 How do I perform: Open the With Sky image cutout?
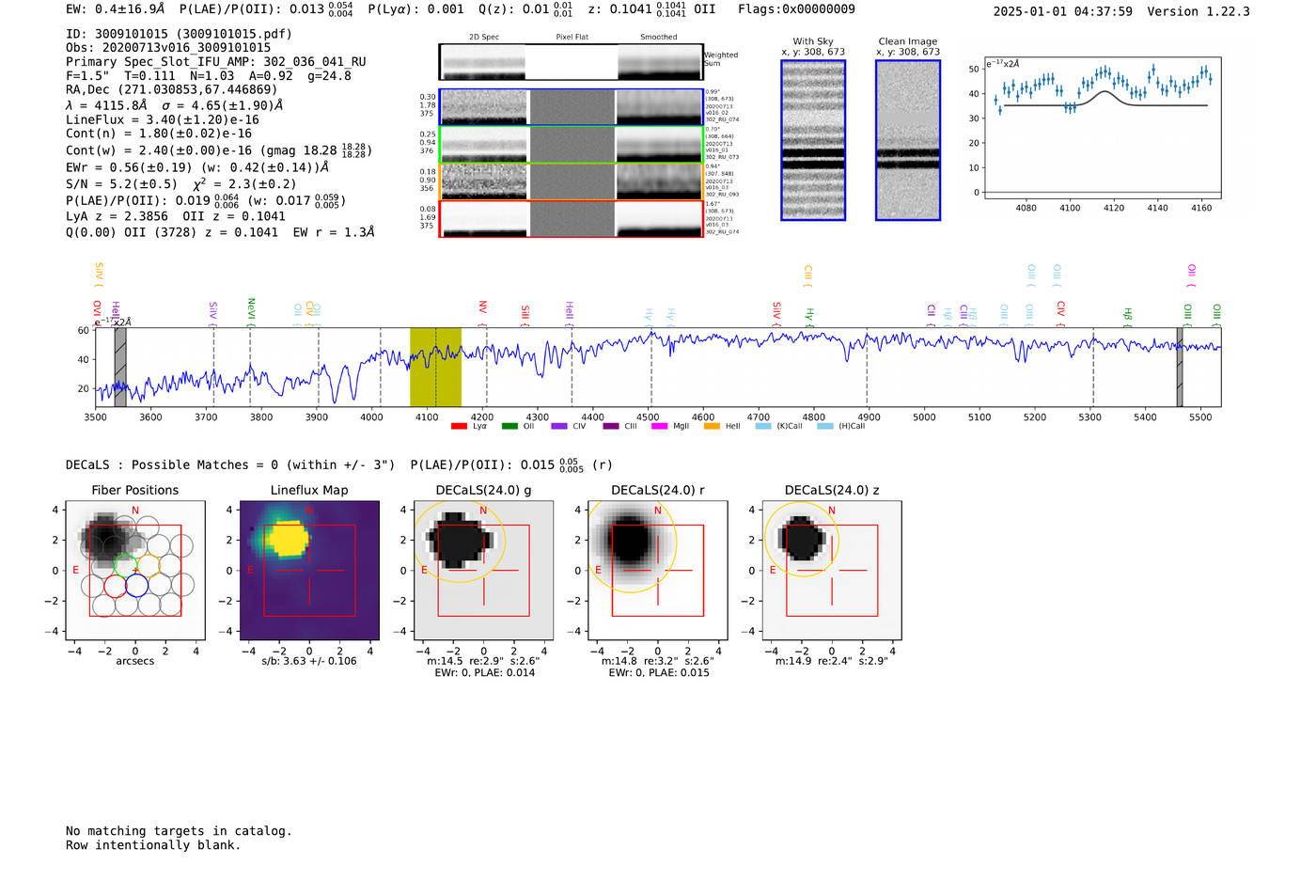[x=813, y=140]
